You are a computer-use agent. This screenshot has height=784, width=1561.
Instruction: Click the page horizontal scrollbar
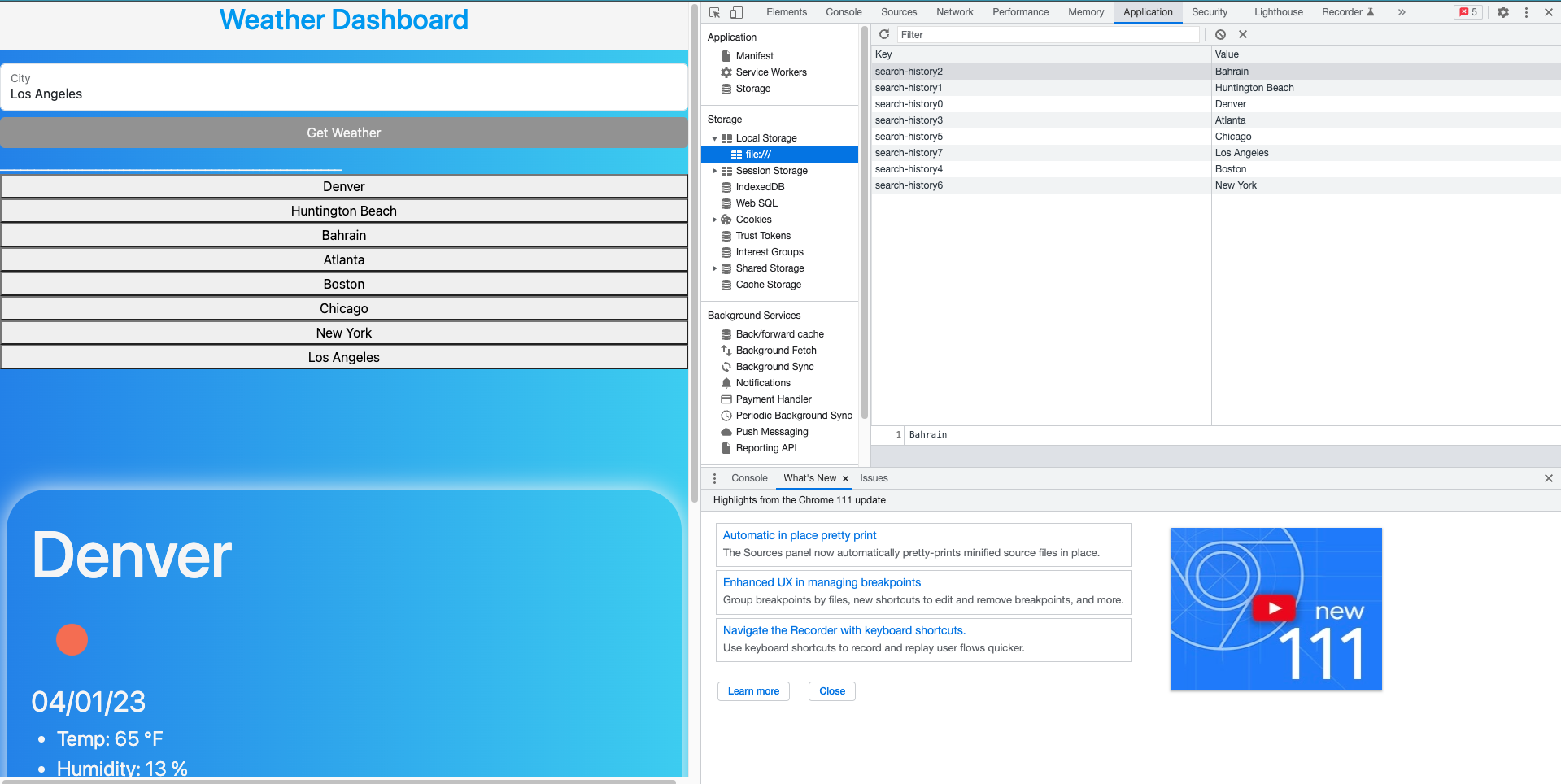(x=338, y=782)
